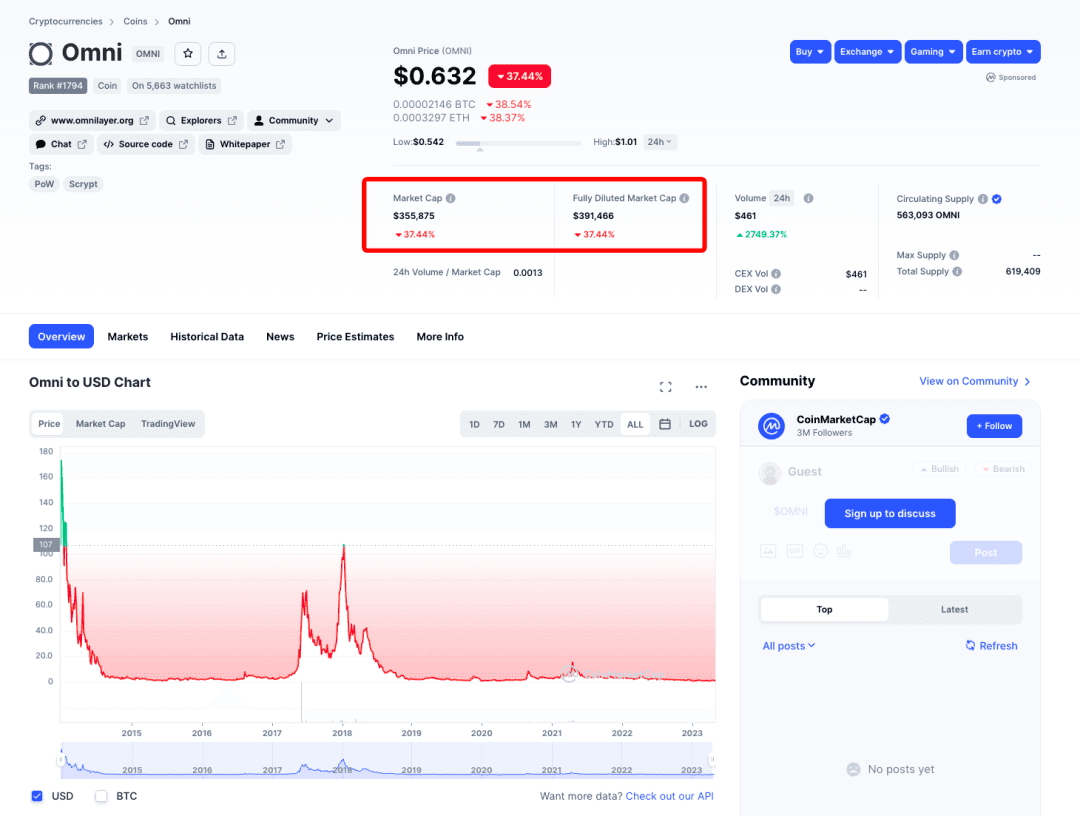Open the Markets tab
The height and width of the screenshot is (816, 1080).
point(127,337)
